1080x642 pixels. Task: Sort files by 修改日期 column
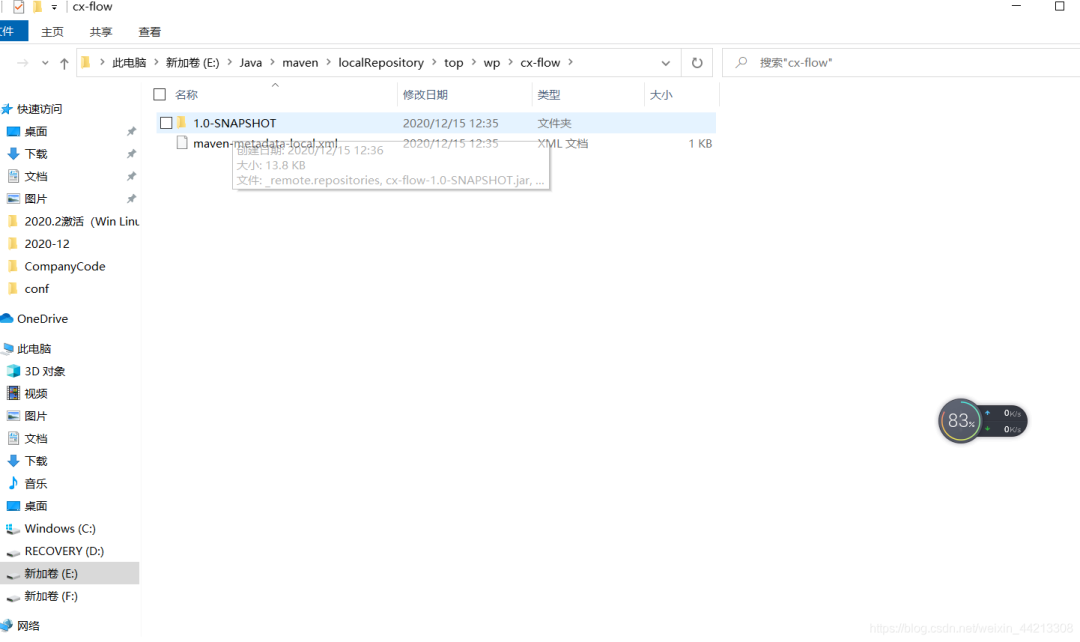[x=425, y=95]
